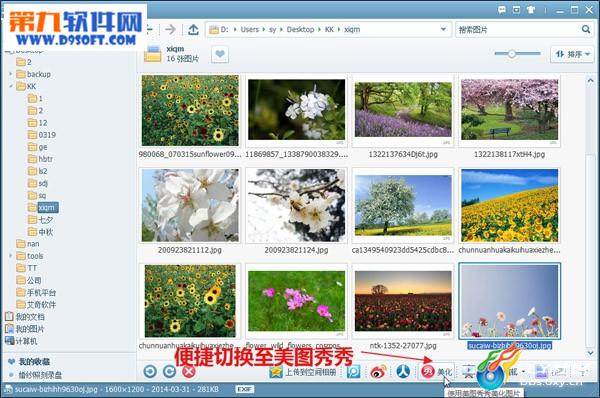Click the yellow star upload icon
The image size is (600, 398).
276,372
